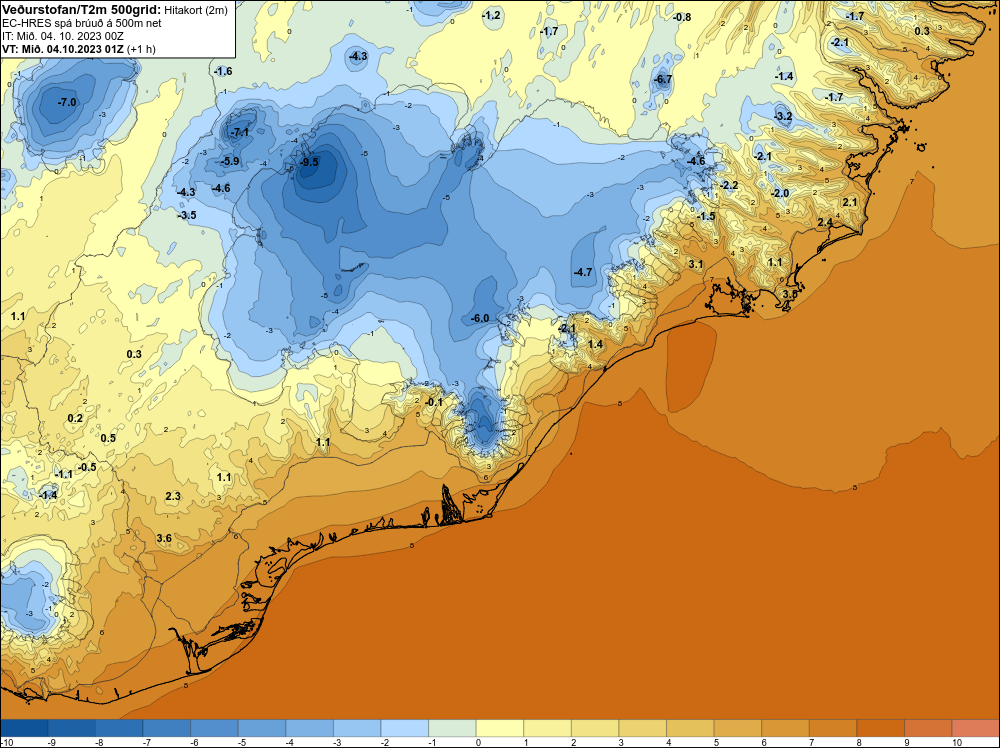
Task: Select legend swatch between -10 and -9
Action: (x=24, y=728)
